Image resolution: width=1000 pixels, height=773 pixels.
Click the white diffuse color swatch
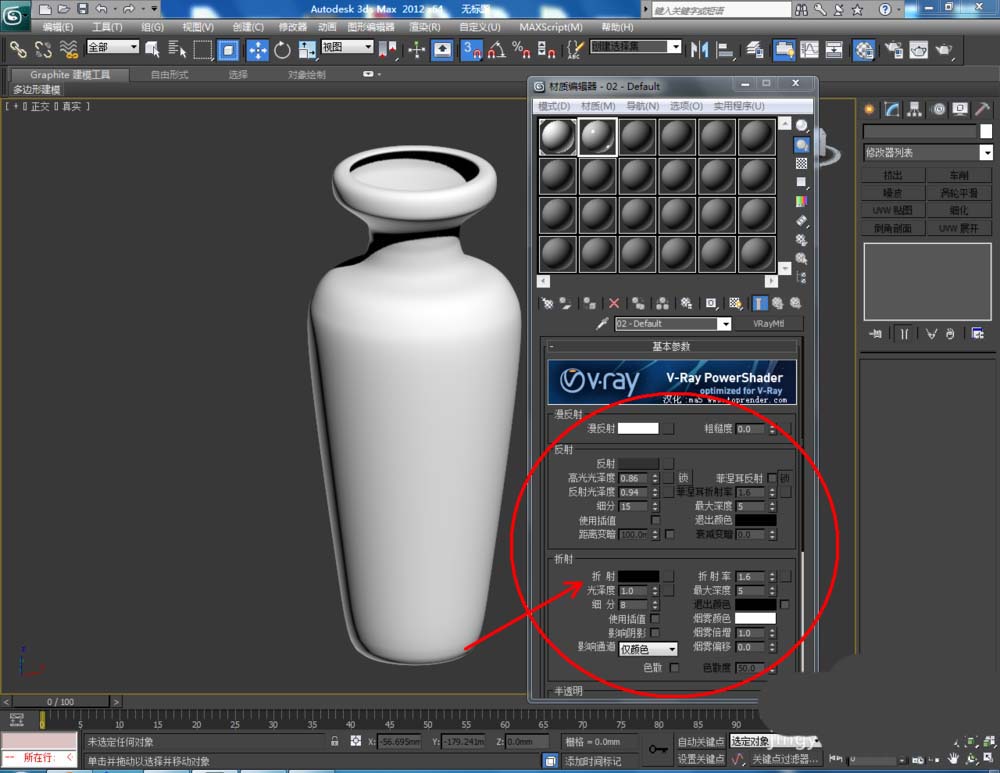pyautogui.click(x=638, y=429)
